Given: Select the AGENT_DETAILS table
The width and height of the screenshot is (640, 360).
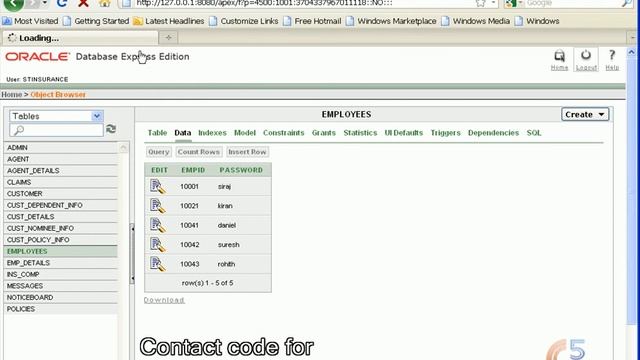Looking at the screenshot, I should click(60, 171).
